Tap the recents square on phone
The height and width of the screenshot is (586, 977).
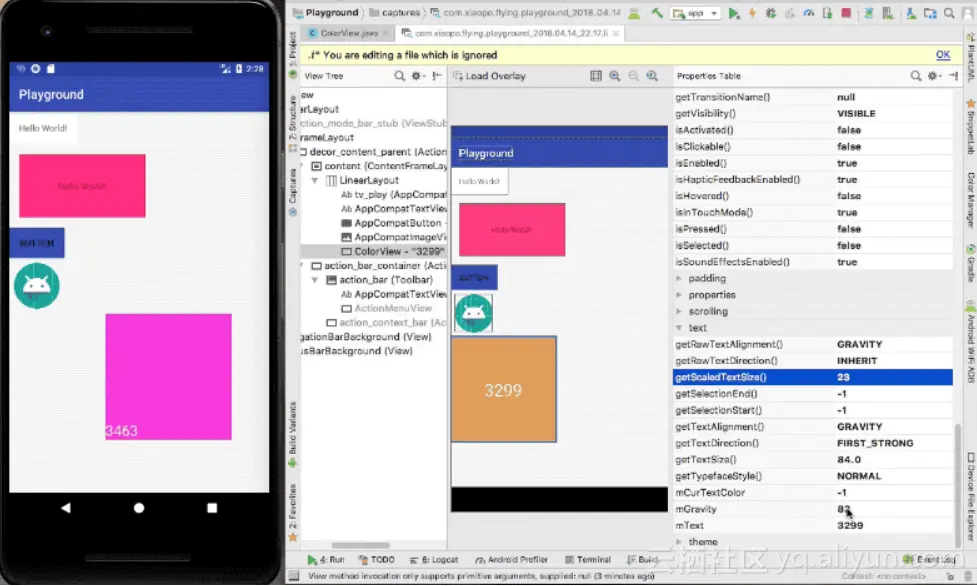pos(212,508)
